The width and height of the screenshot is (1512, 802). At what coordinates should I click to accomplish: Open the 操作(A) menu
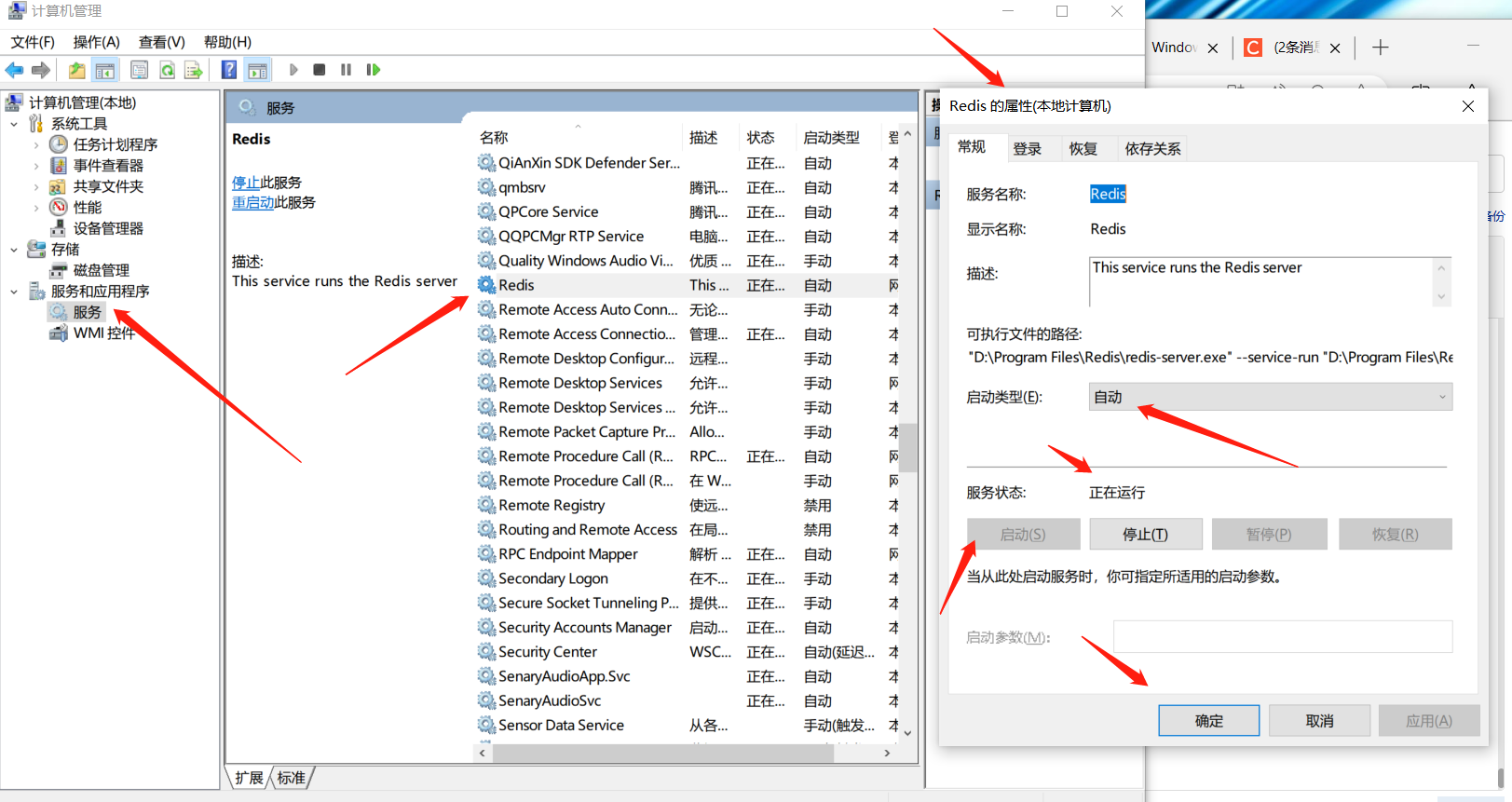[x=97, y=42]
